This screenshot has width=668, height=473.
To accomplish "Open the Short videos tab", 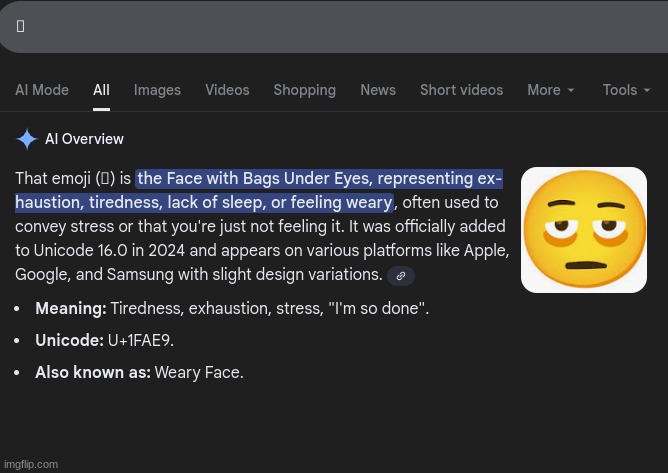I will pos(461,90).
